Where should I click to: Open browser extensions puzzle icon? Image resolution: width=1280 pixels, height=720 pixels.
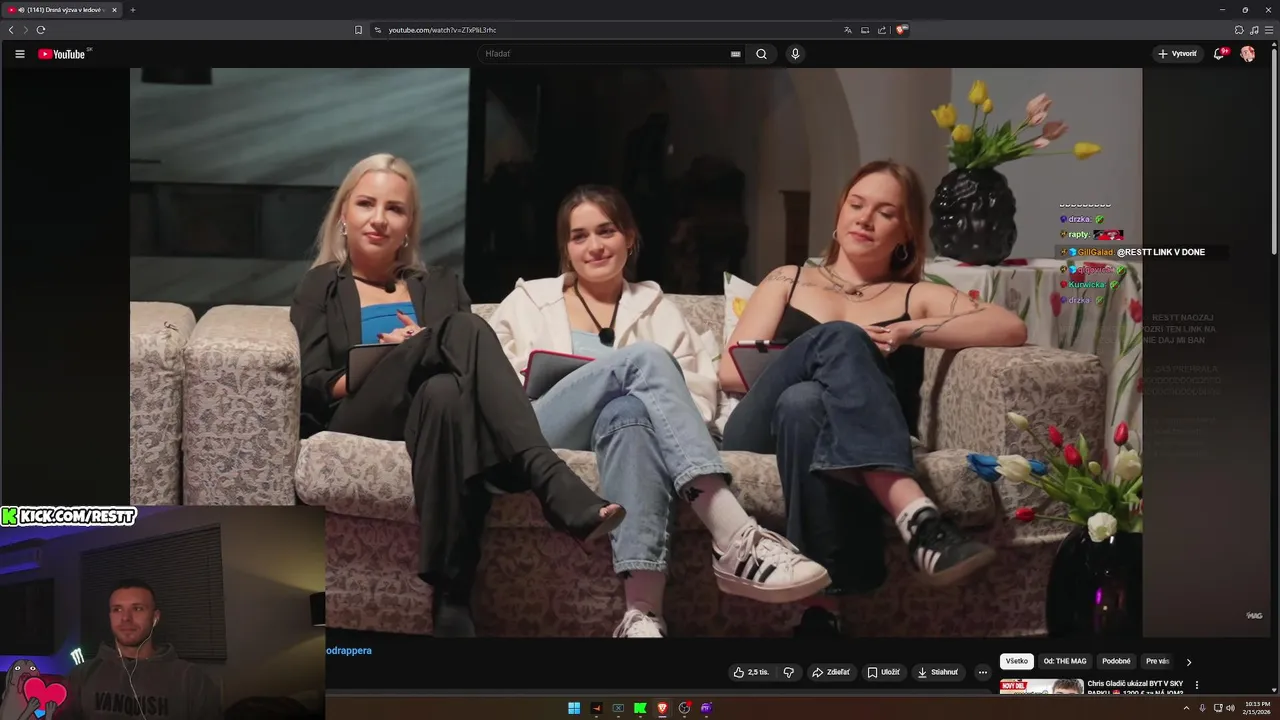pyautogui.click(x=1239, y=30)
